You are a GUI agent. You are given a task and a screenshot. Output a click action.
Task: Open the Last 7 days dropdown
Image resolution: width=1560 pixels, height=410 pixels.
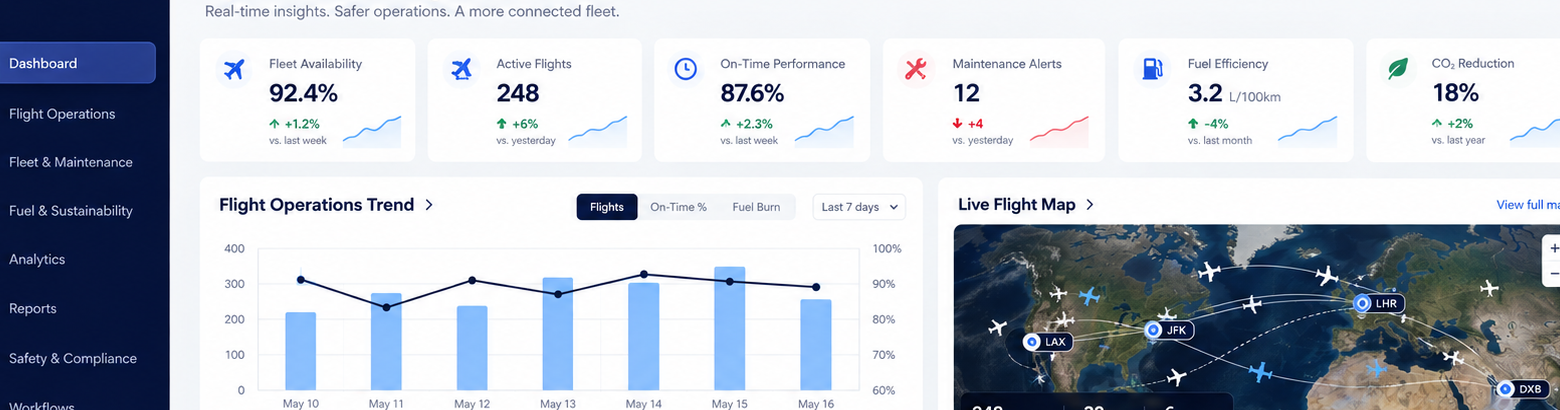pos(859,207)
